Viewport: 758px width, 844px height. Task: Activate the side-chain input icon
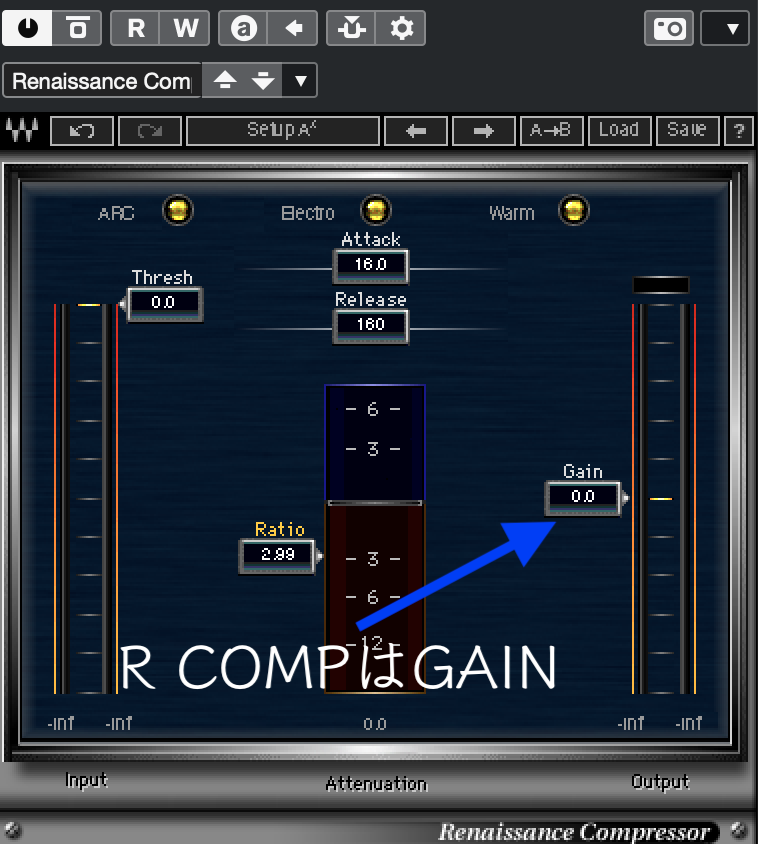(x=351, y=27)
